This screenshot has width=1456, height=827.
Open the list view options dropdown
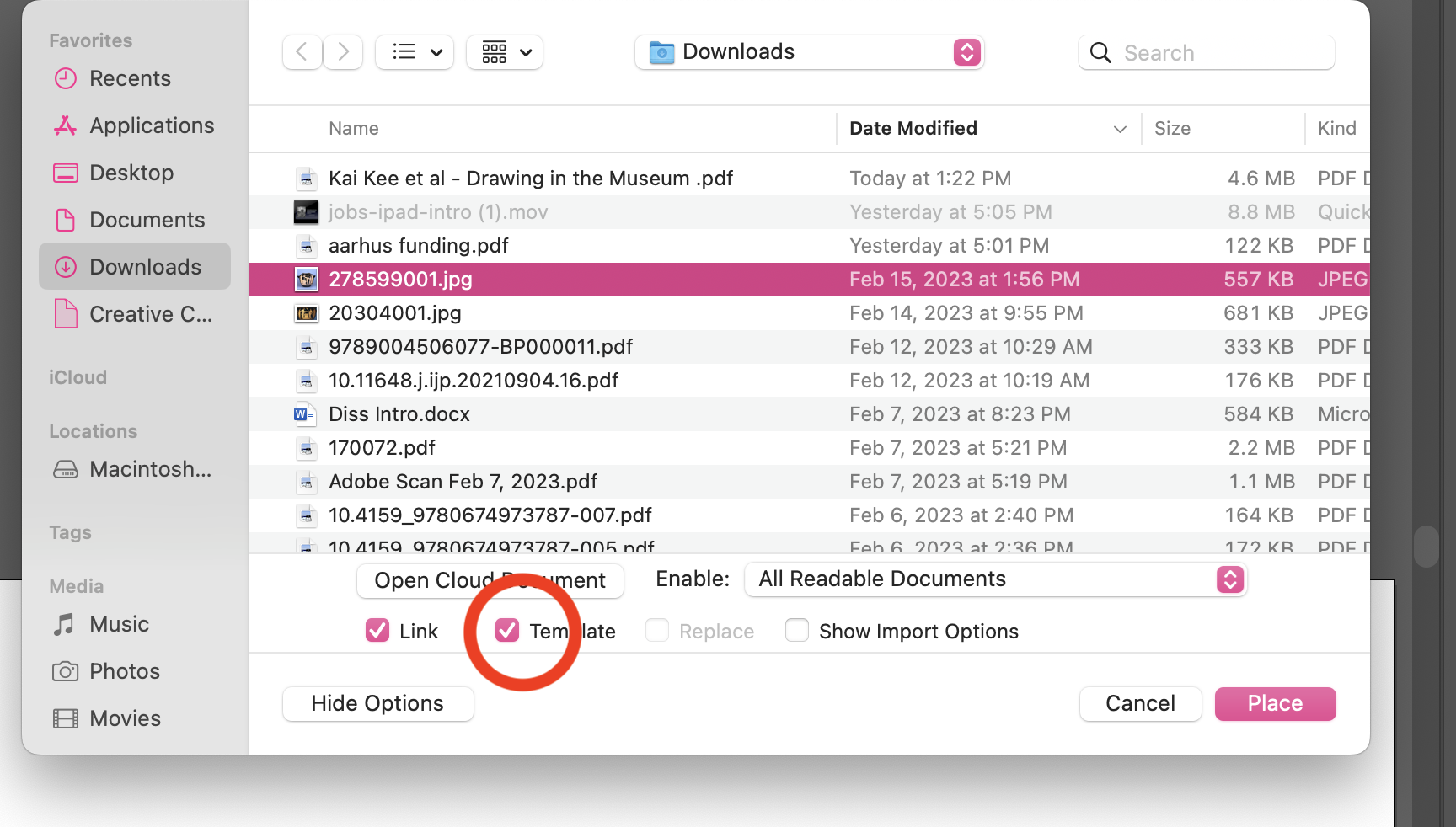coord(415,52)
